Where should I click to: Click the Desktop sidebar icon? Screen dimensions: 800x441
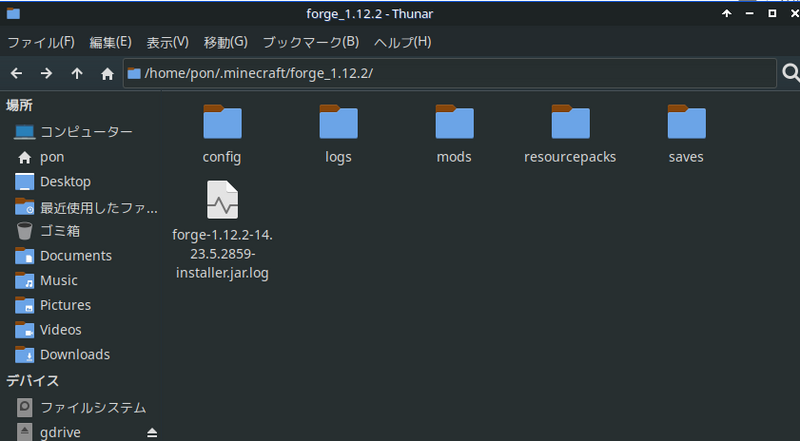coord(24,182)
